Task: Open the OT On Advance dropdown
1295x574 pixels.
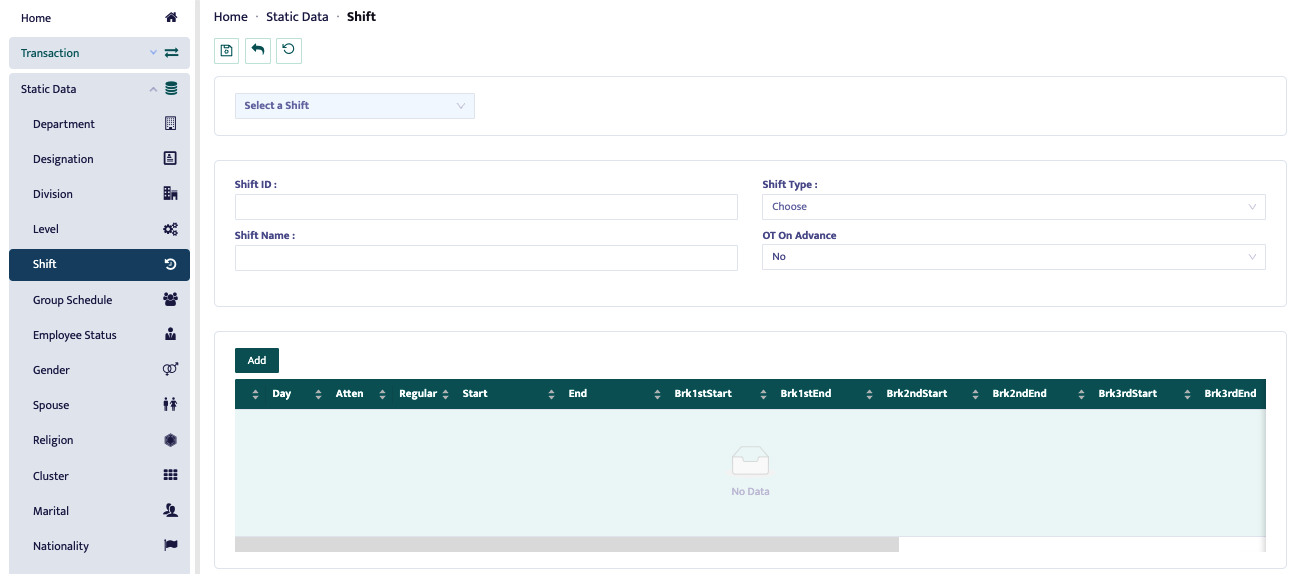Action: (1013, 257)
